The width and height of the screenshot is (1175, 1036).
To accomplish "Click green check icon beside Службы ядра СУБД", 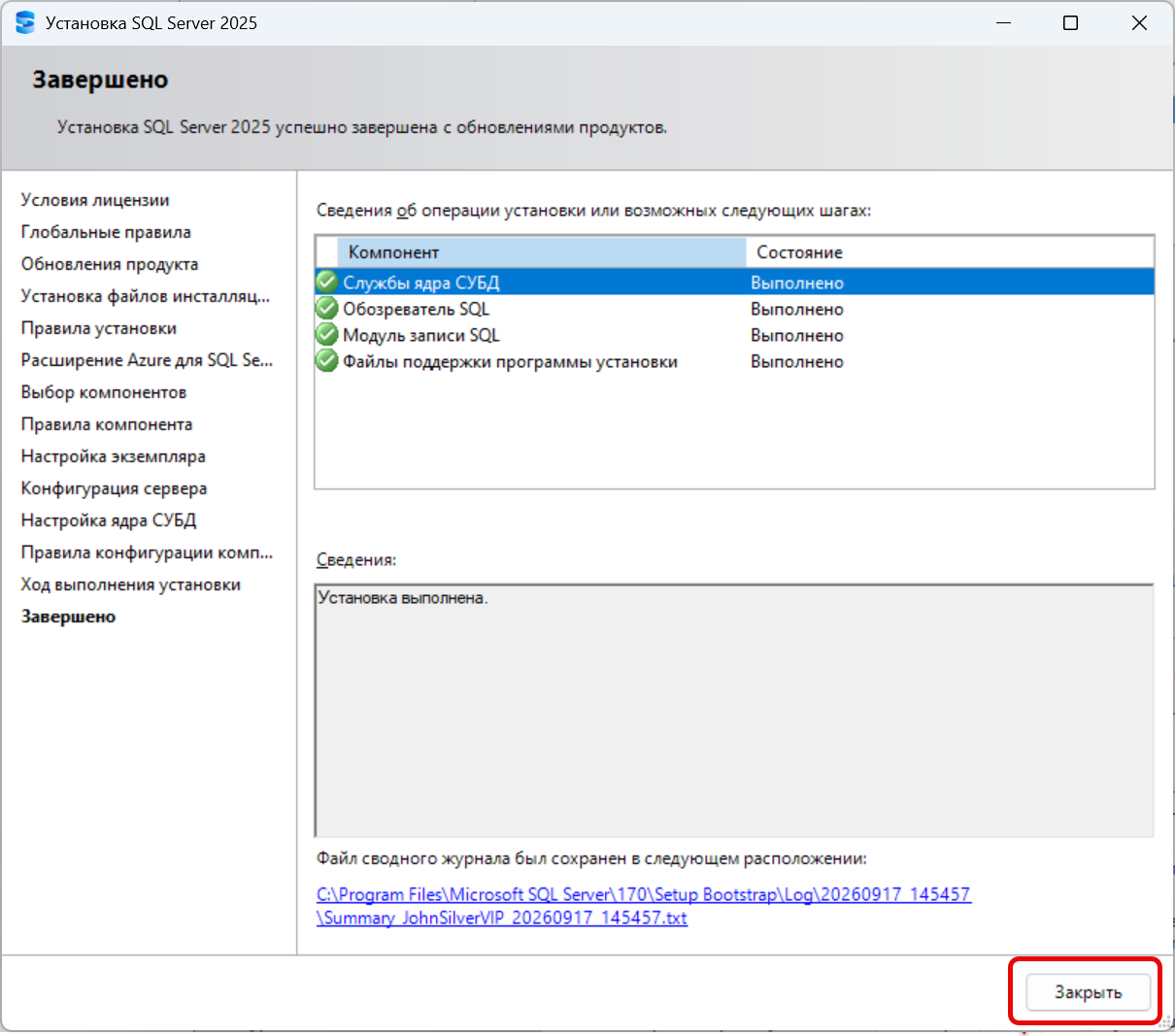I will click(x=327, y=283).
